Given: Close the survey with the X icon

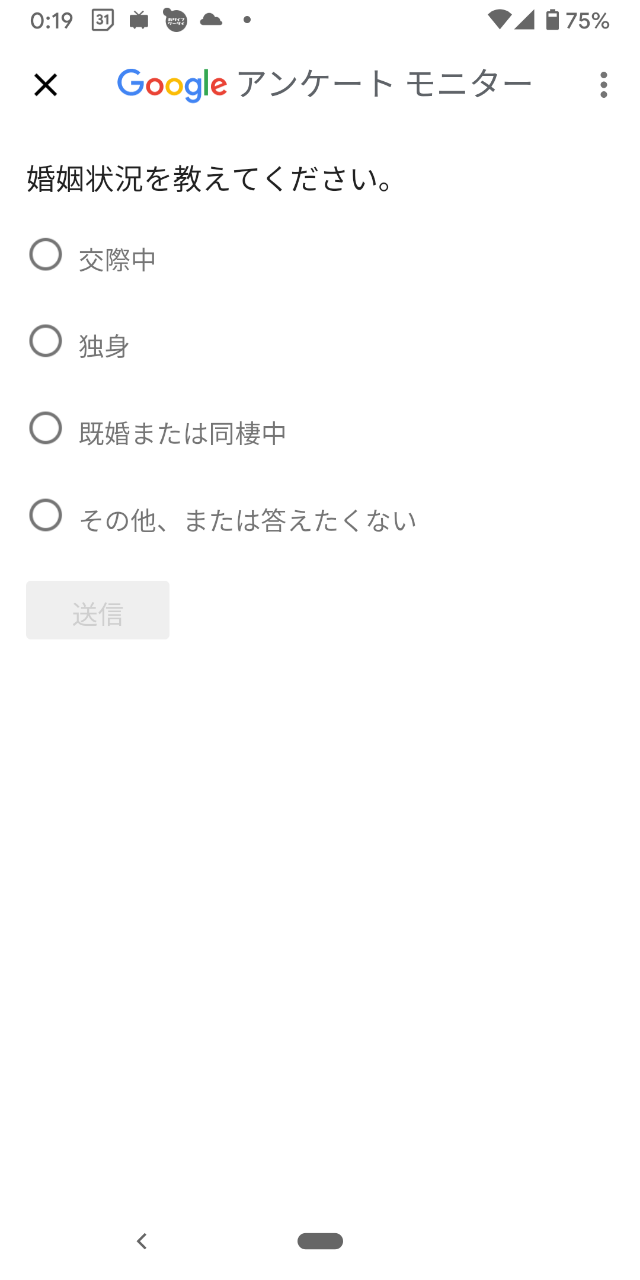Looking at the screenshot, I should click(x=46, y=85).
